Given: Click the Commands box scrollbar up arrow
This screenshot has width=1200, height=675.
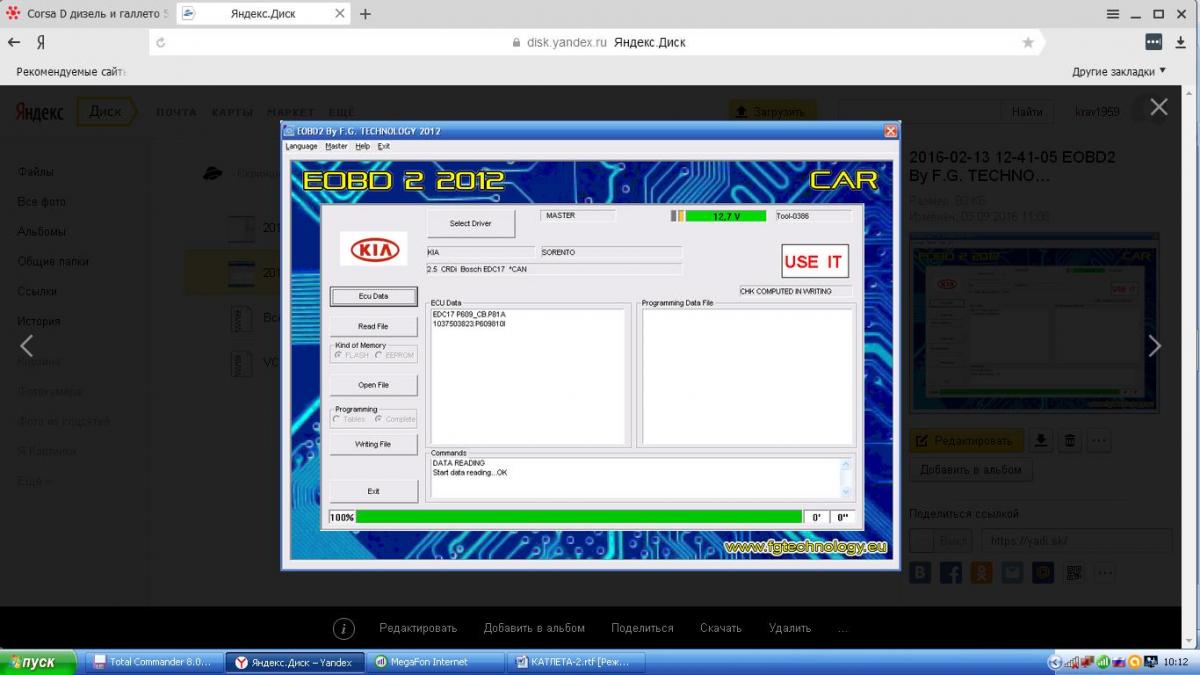Looking at the screenshot, I should point(847,465).
